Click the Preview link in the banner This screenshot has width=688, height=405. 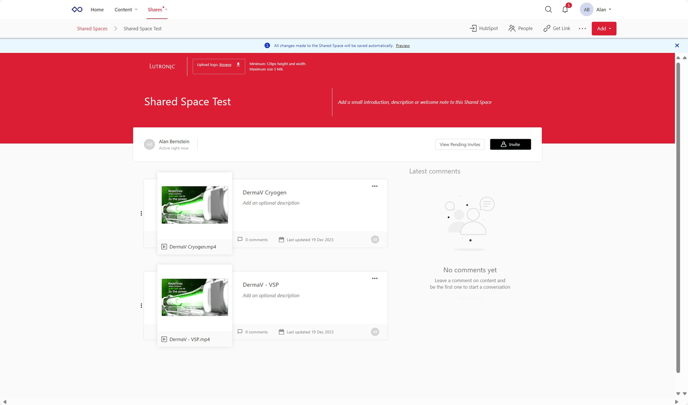click(402, 45)
